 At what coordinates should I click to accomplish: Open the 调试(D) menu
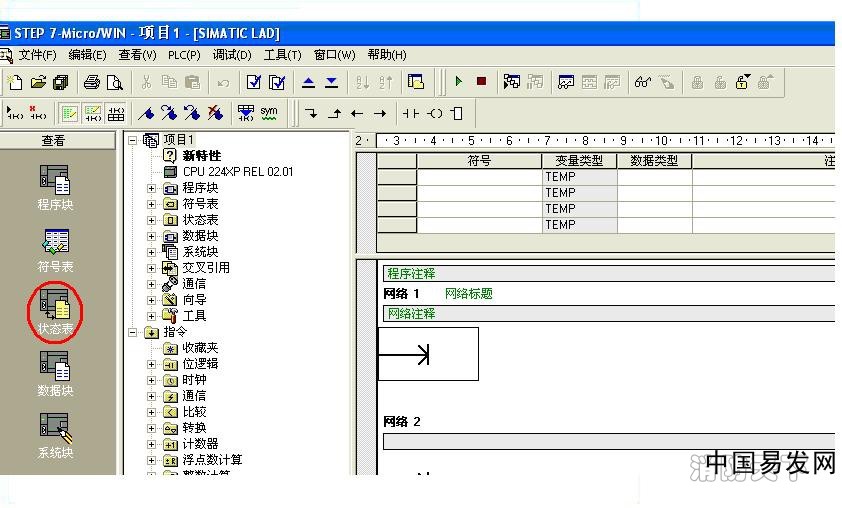(232, 55)
